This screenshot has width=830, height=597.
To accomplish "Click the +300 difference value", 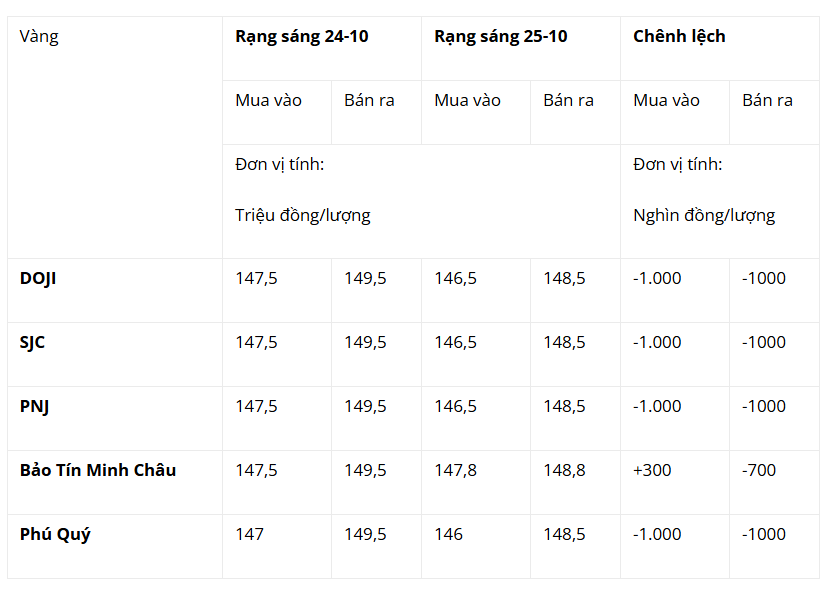I will [653, 470].
